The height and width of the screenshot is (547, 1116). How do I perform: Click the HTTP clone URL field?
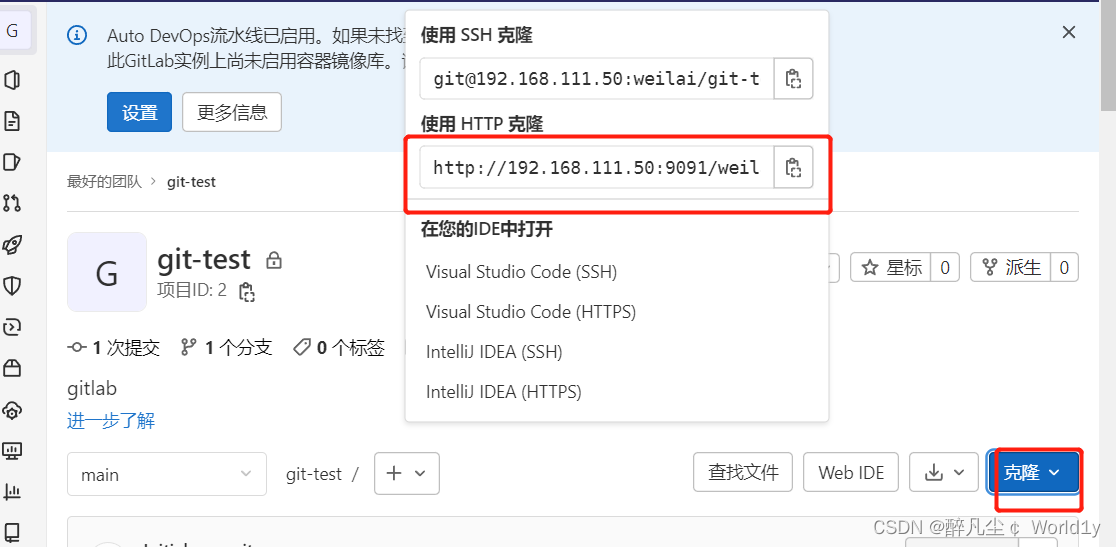pos(597,168)
